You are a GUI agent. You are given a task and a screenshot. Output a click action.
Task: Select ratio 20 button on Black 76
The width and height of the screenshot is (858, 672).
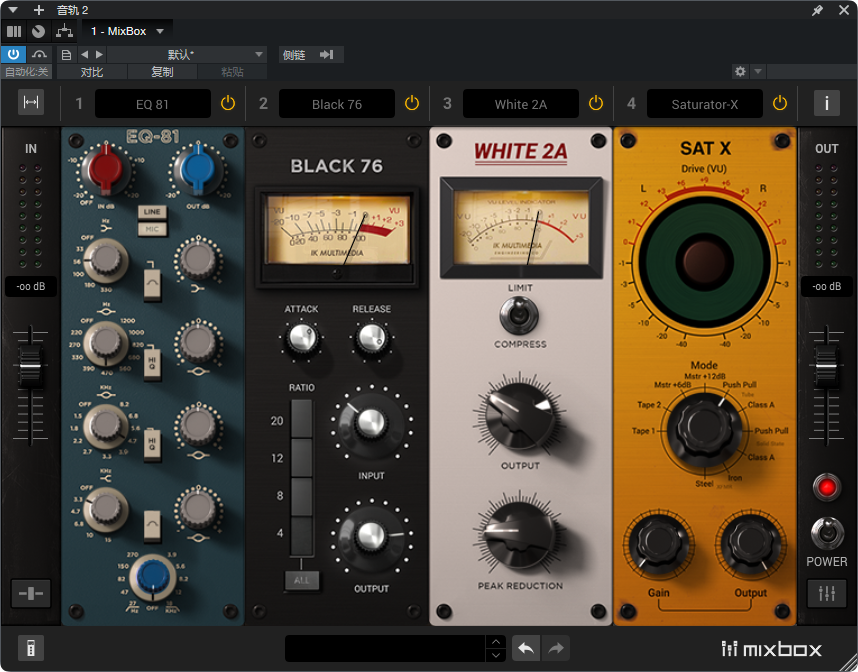tap(301, 419)
